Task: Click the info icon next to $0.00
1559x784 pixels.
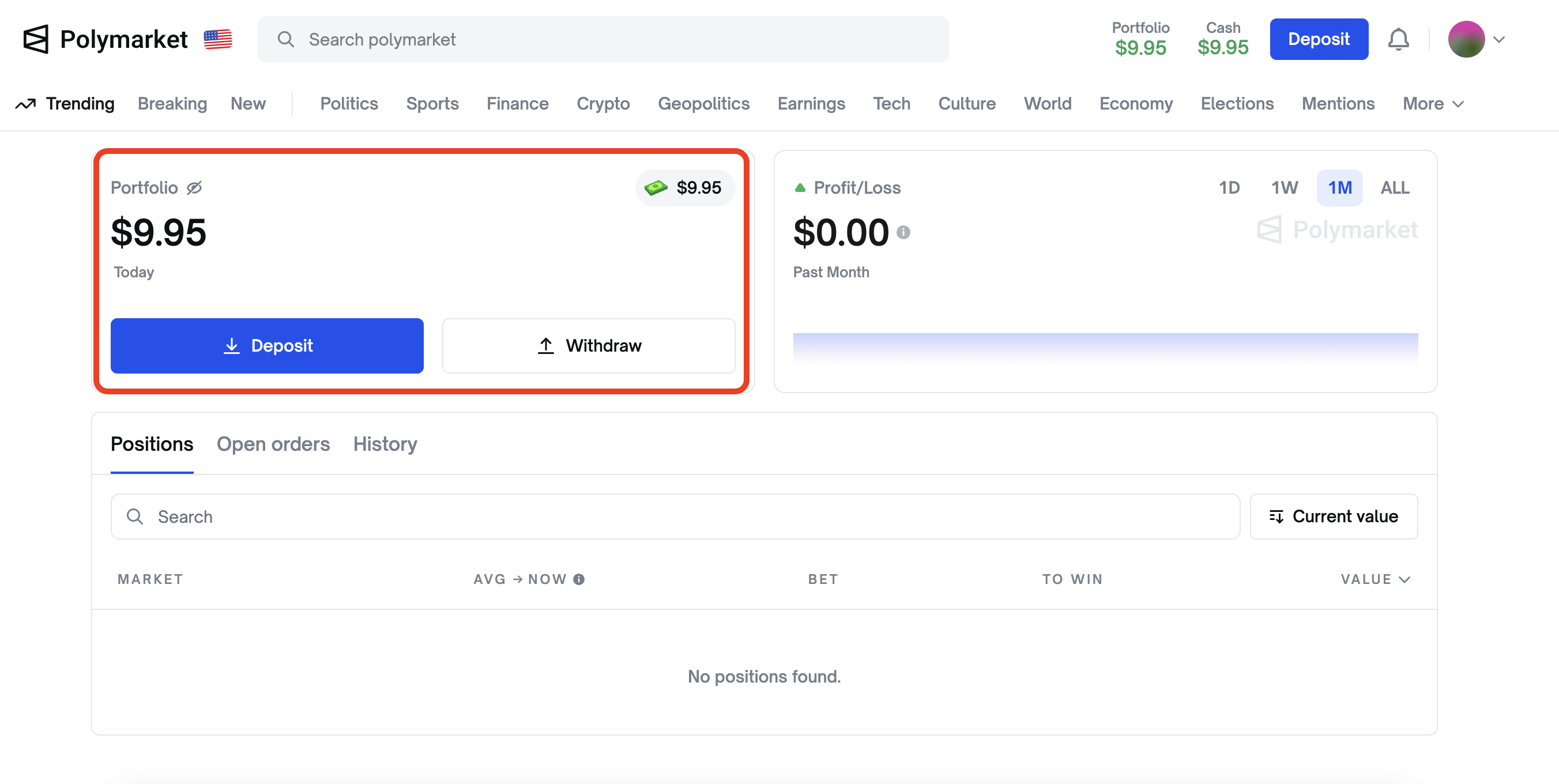Action: [903, 232]
